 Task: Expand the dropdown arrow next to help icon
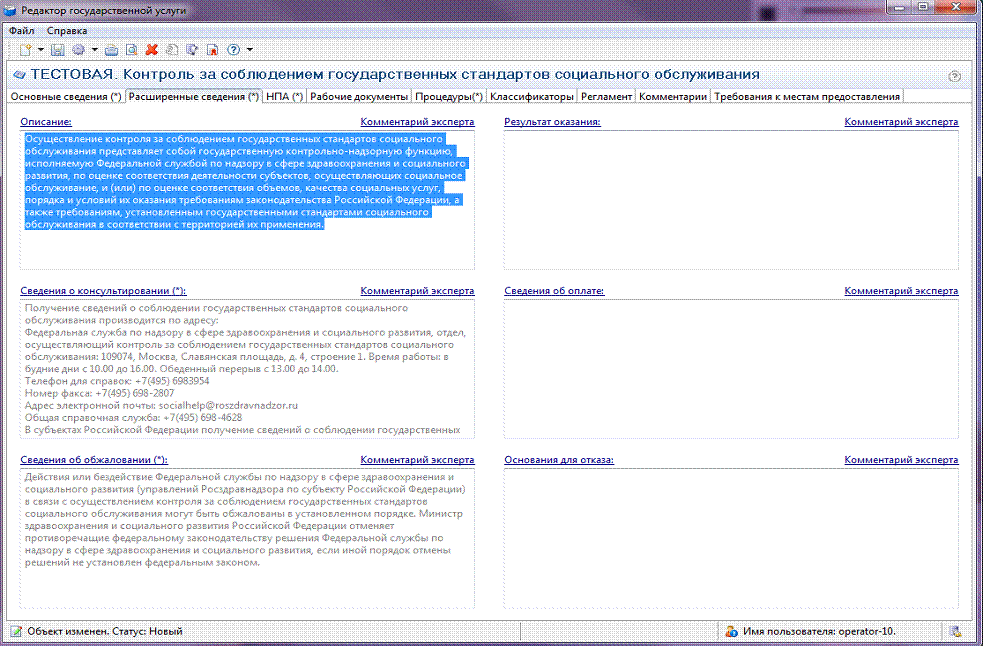249,50
